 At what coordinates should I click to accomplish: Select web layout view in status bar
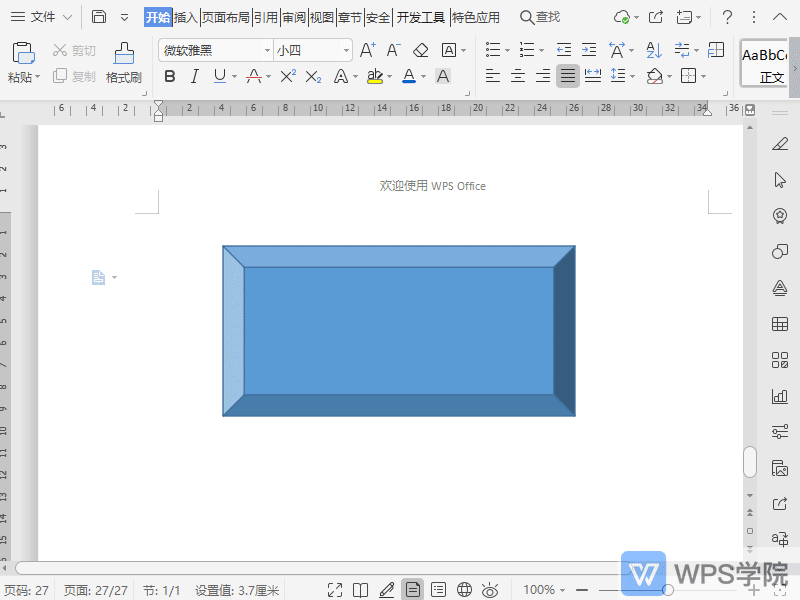click(462, 589)
